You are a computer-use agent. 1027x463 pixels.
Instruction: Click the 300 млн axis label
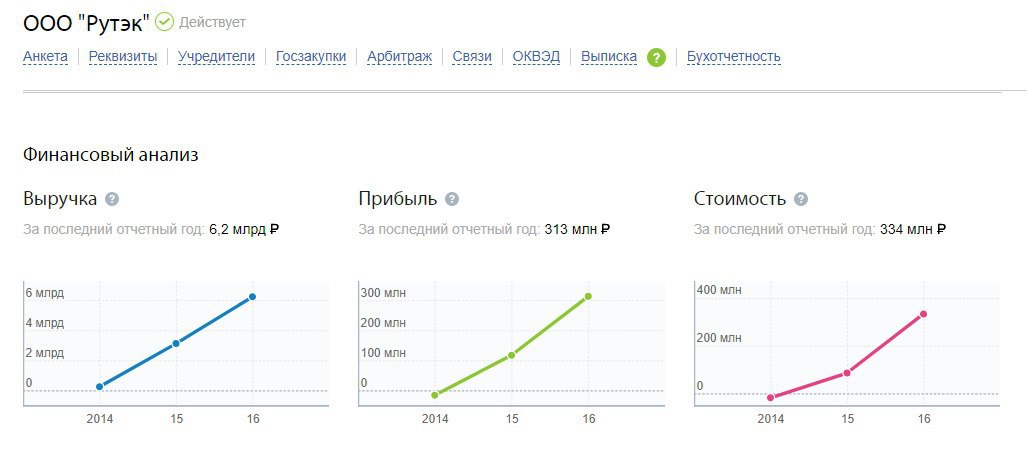pyautogui.click(x=383, y=293)
